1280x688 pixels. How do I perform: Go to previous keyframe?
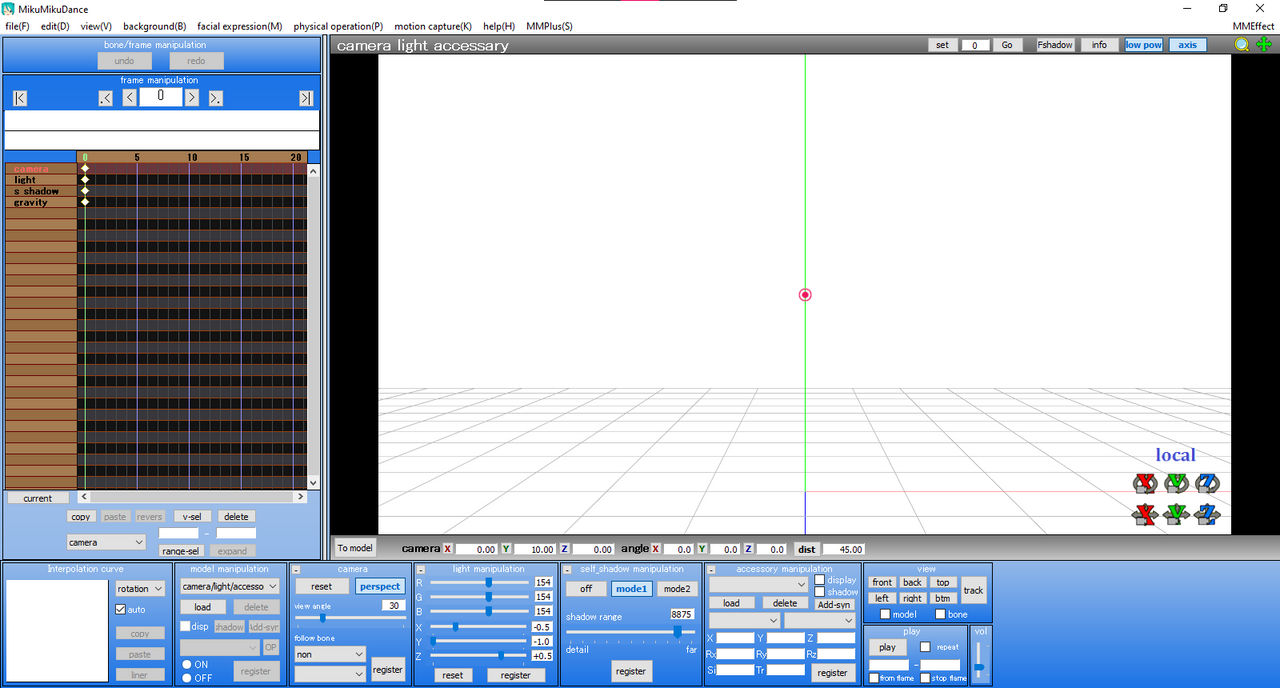tap(105, 97)
